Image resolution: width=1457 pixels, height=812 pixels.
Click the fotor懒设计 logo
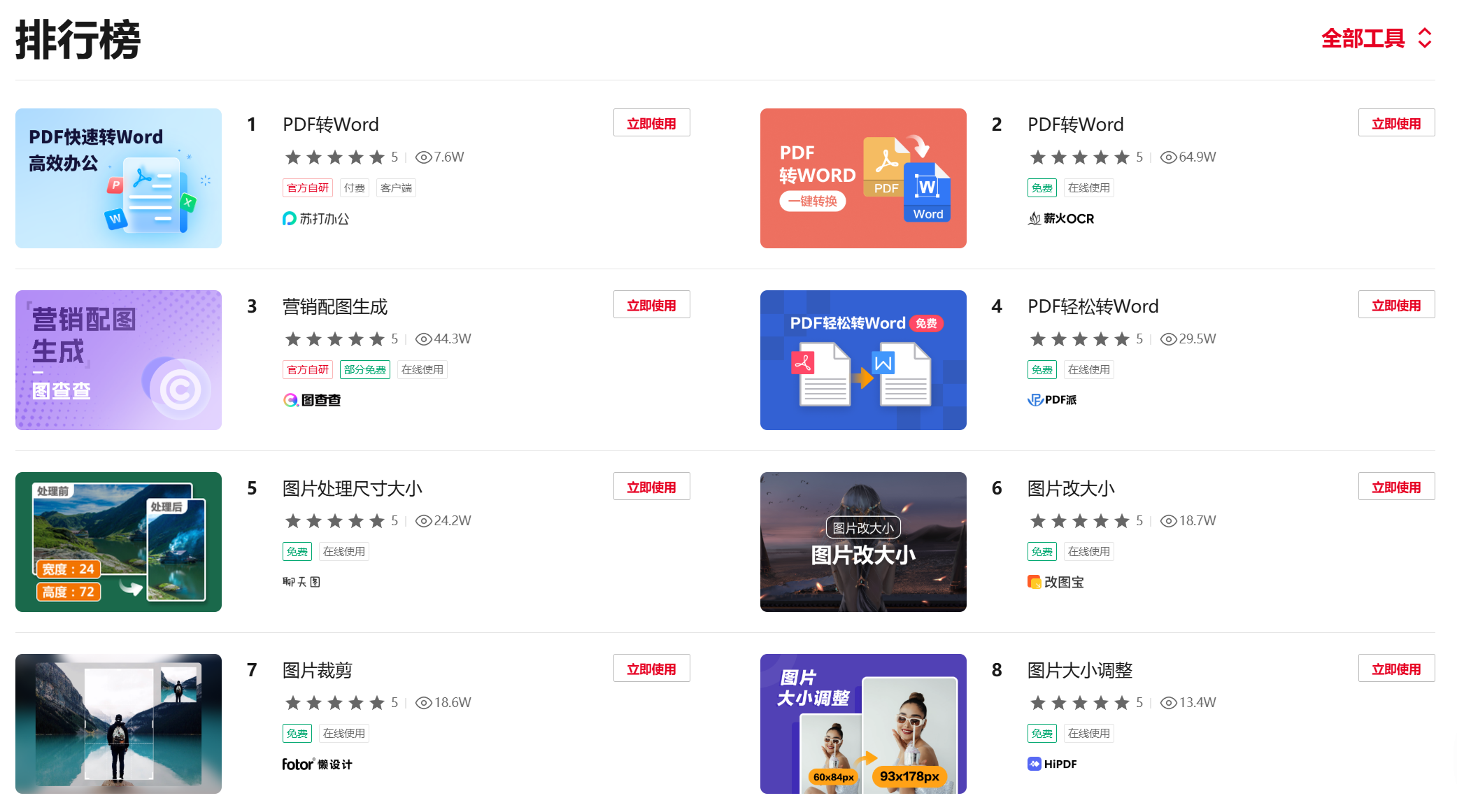[317, 764]
